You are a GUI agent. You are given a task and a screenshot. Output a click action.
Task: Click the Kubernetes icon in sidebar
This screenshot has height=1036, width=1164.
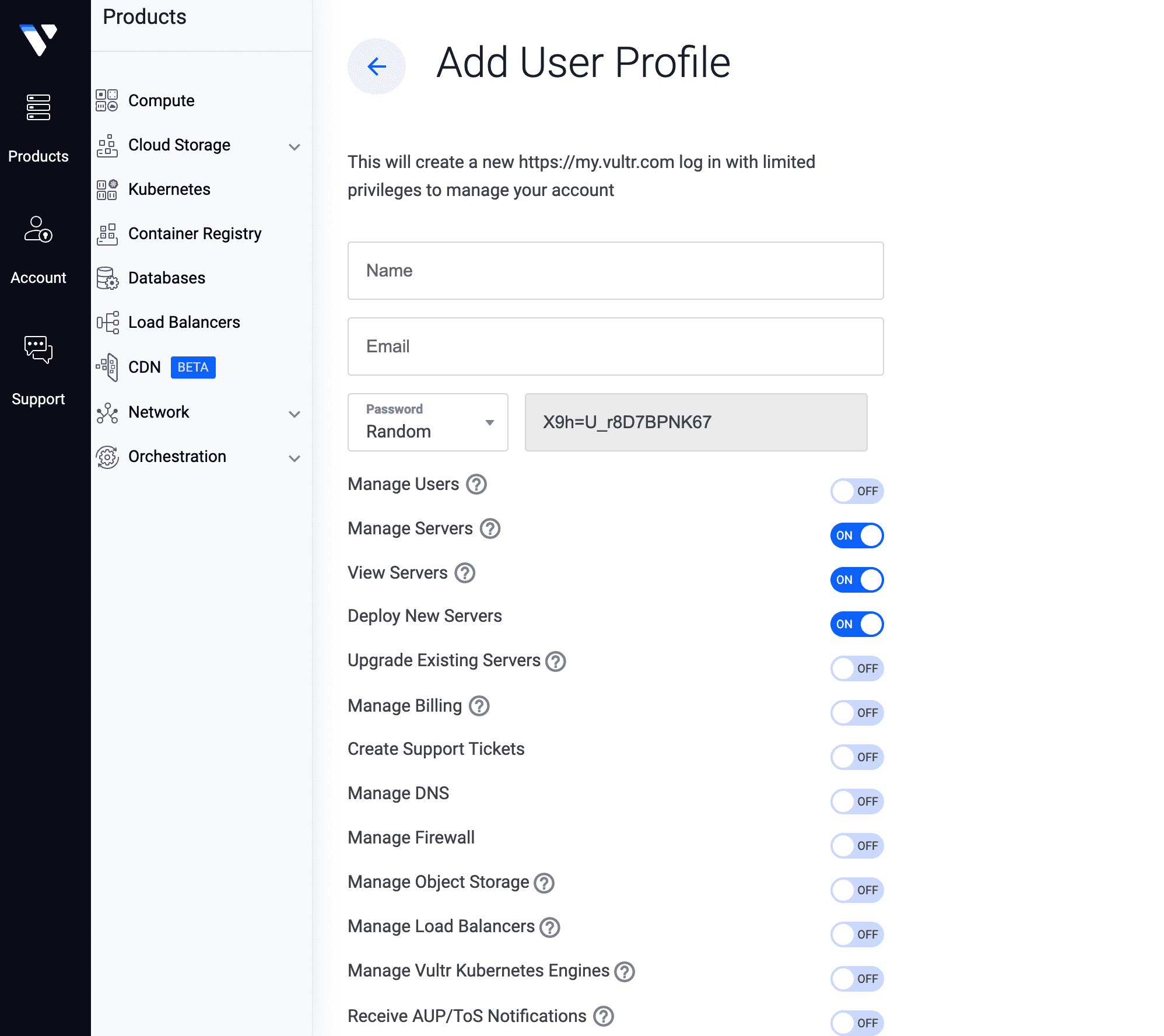[108, 188]
